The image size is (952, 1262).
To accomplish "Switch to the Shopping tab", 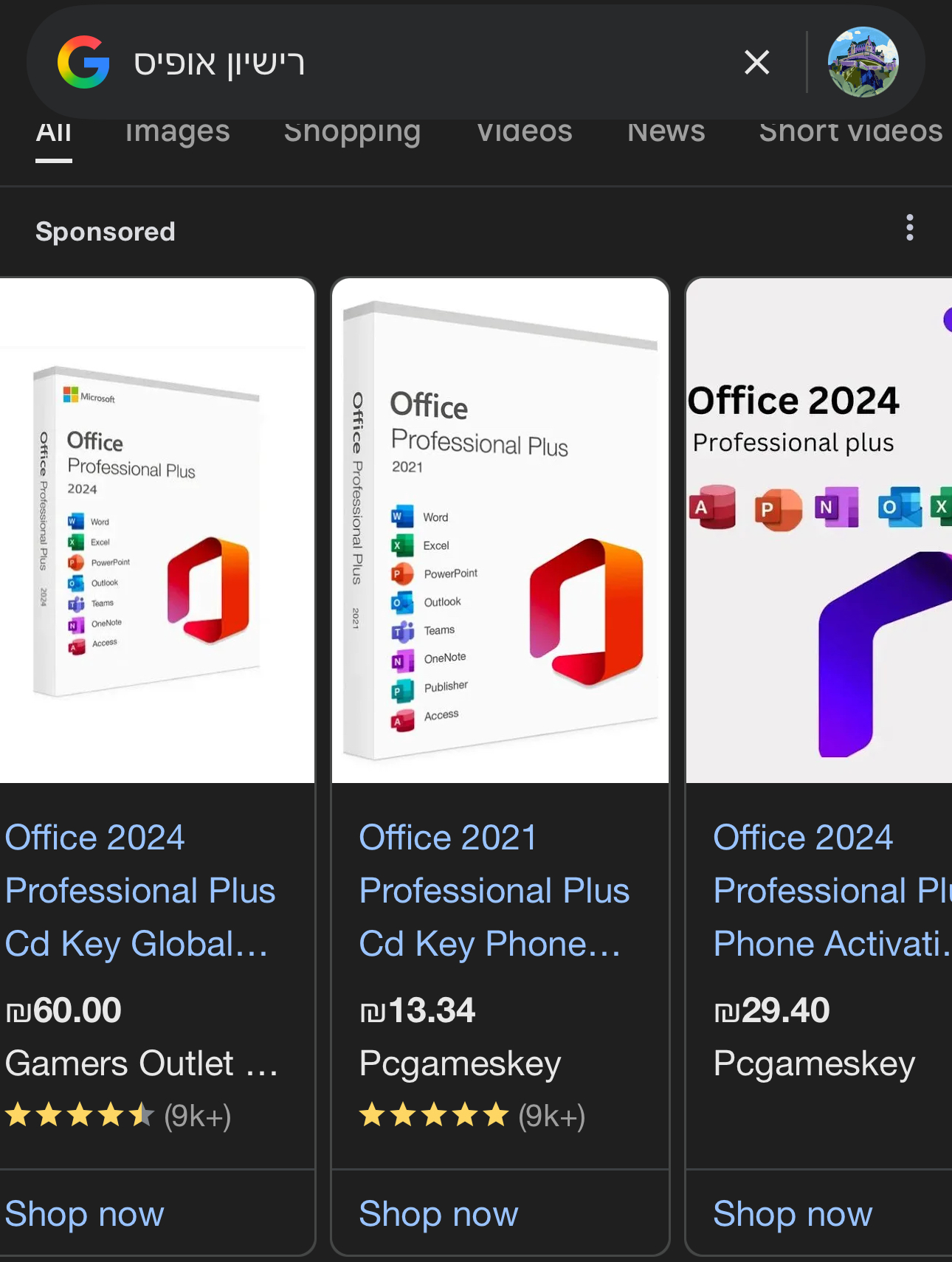I will click(x=352, y=132).
